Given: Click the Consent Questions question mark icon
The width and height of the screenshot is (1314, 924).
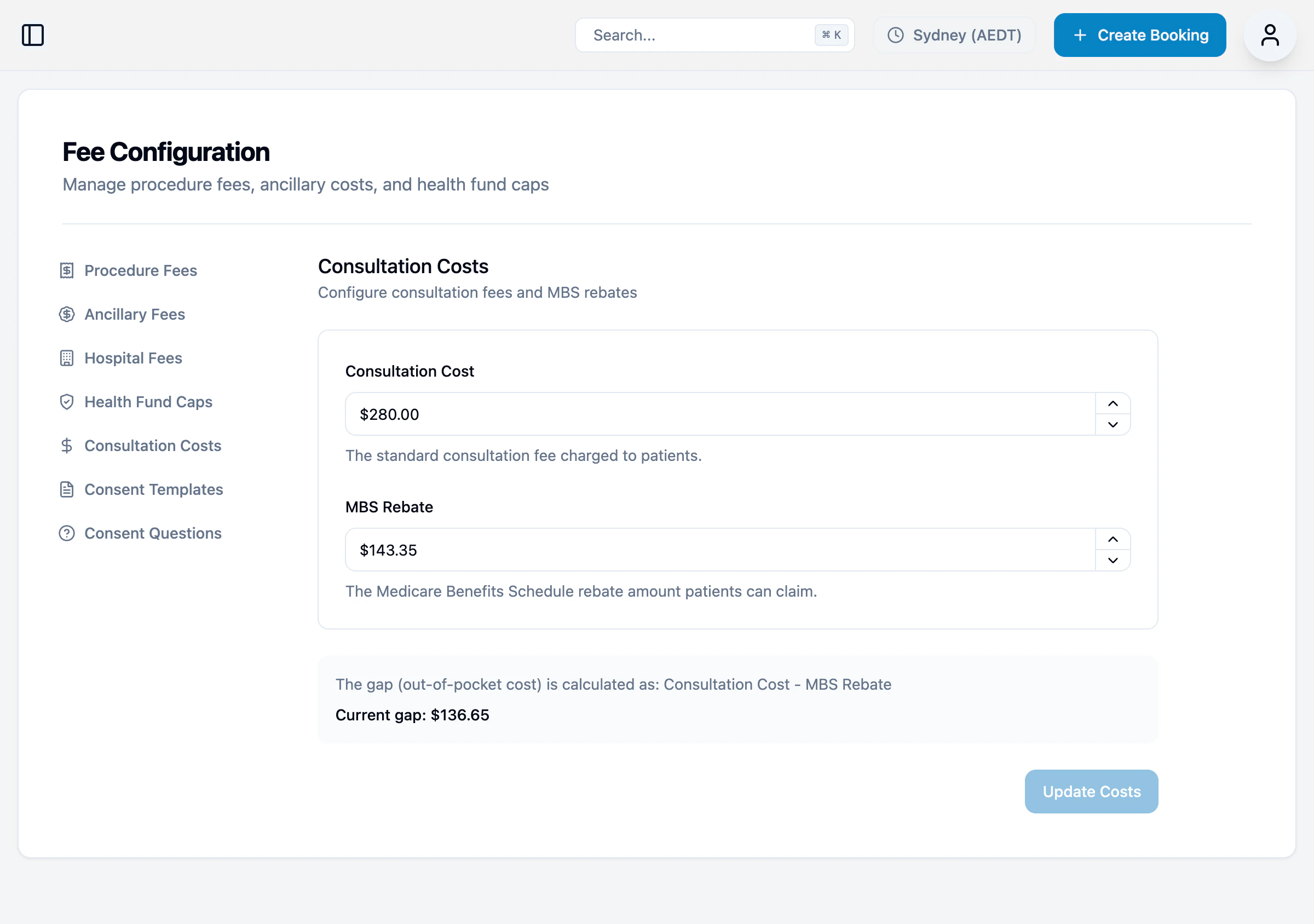Looking at the screenshot, I should pos(67,533).
